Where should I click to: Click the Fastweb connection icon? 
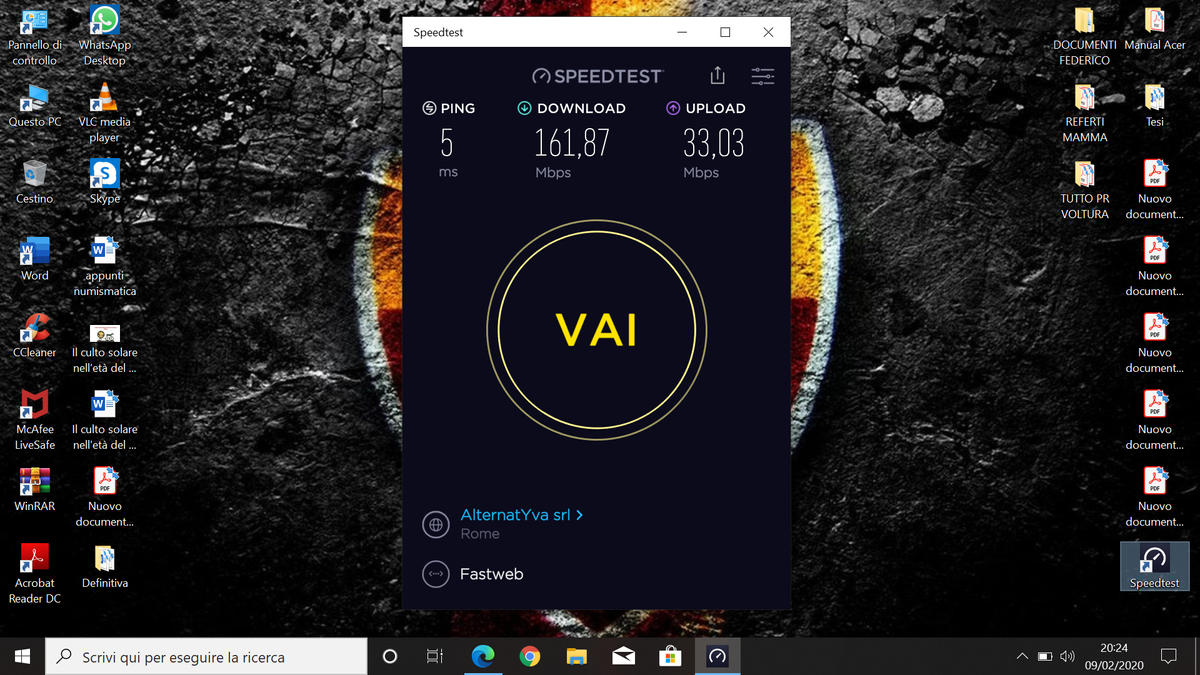point(435,573)
